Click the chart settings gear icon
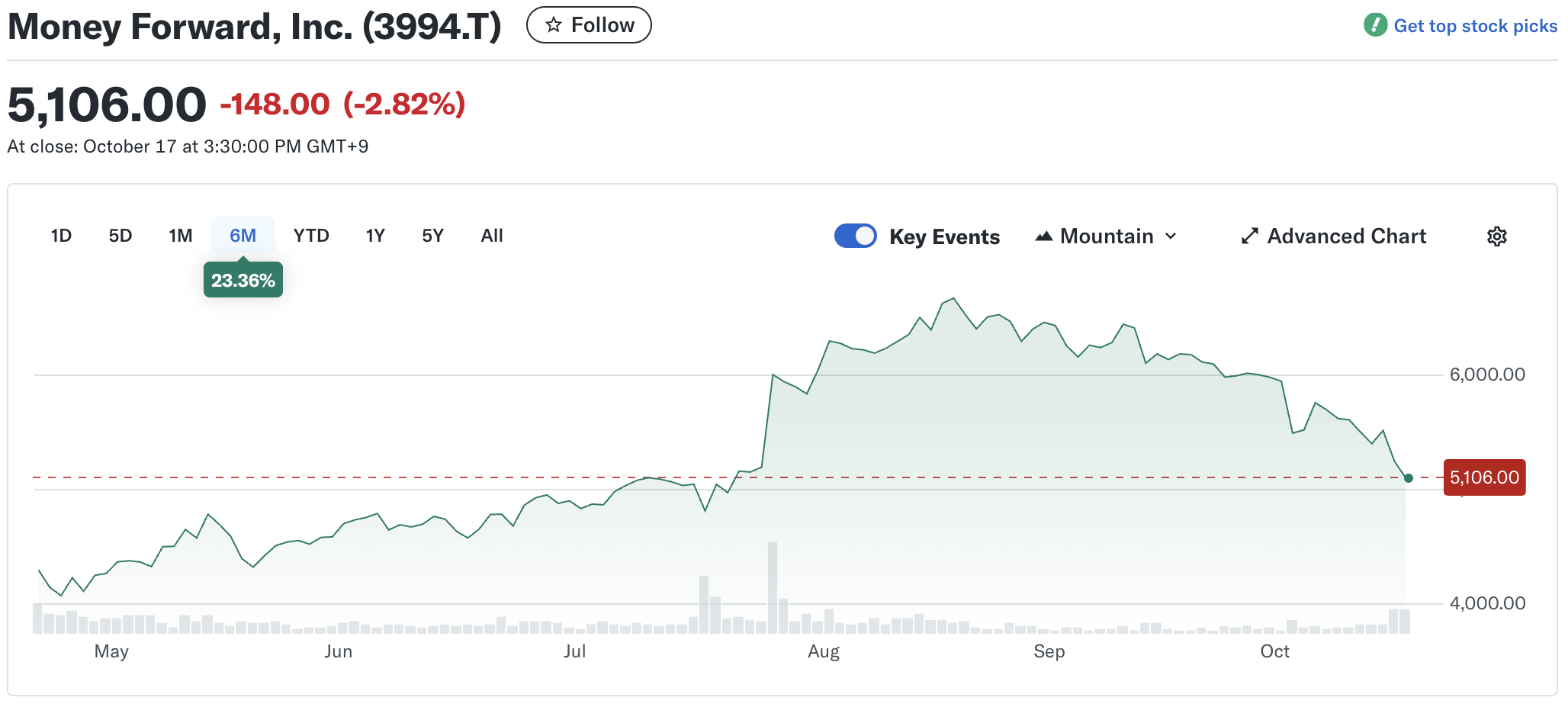This screenshot has width=1568, height=707. point(1496,236)
